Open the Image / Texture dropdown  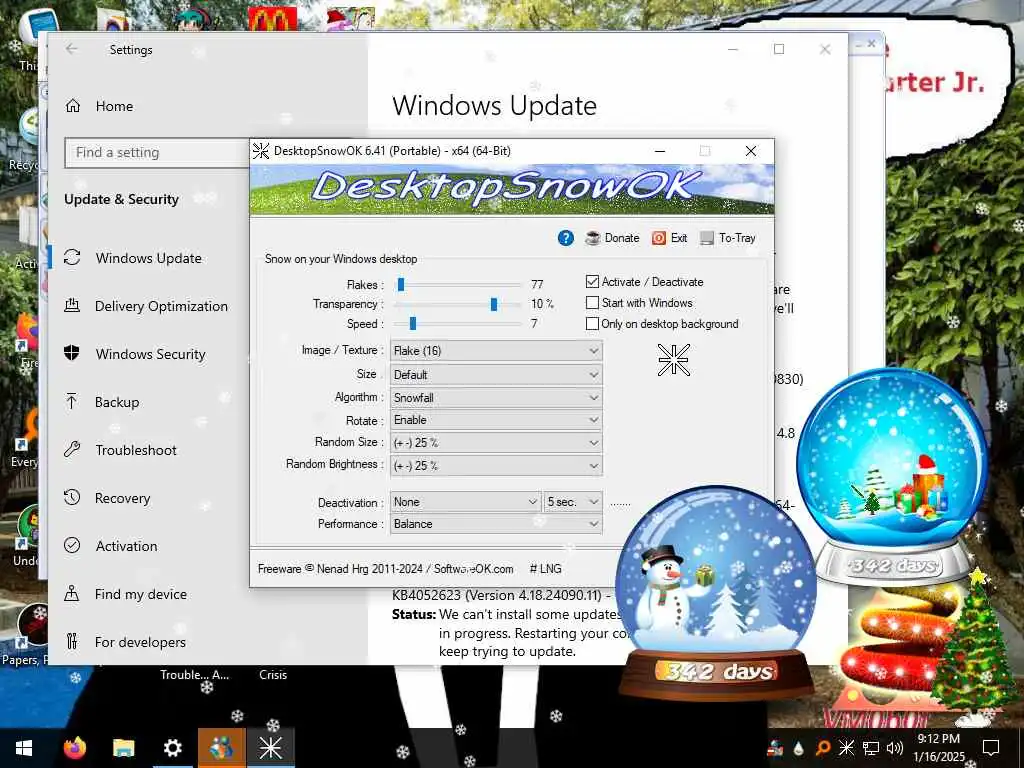click(496, 351)
